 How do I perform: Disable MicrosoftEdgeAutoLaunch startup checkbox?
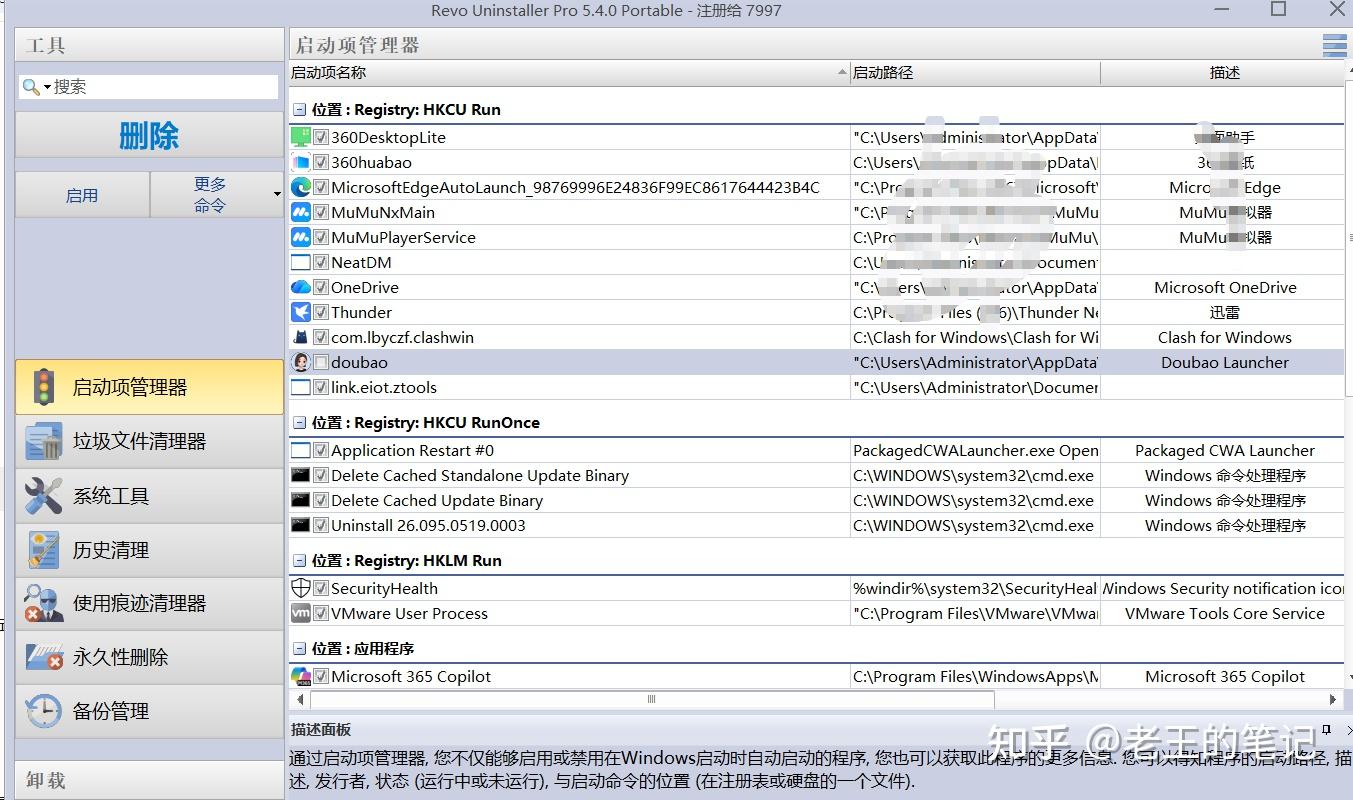pos(321,187)
